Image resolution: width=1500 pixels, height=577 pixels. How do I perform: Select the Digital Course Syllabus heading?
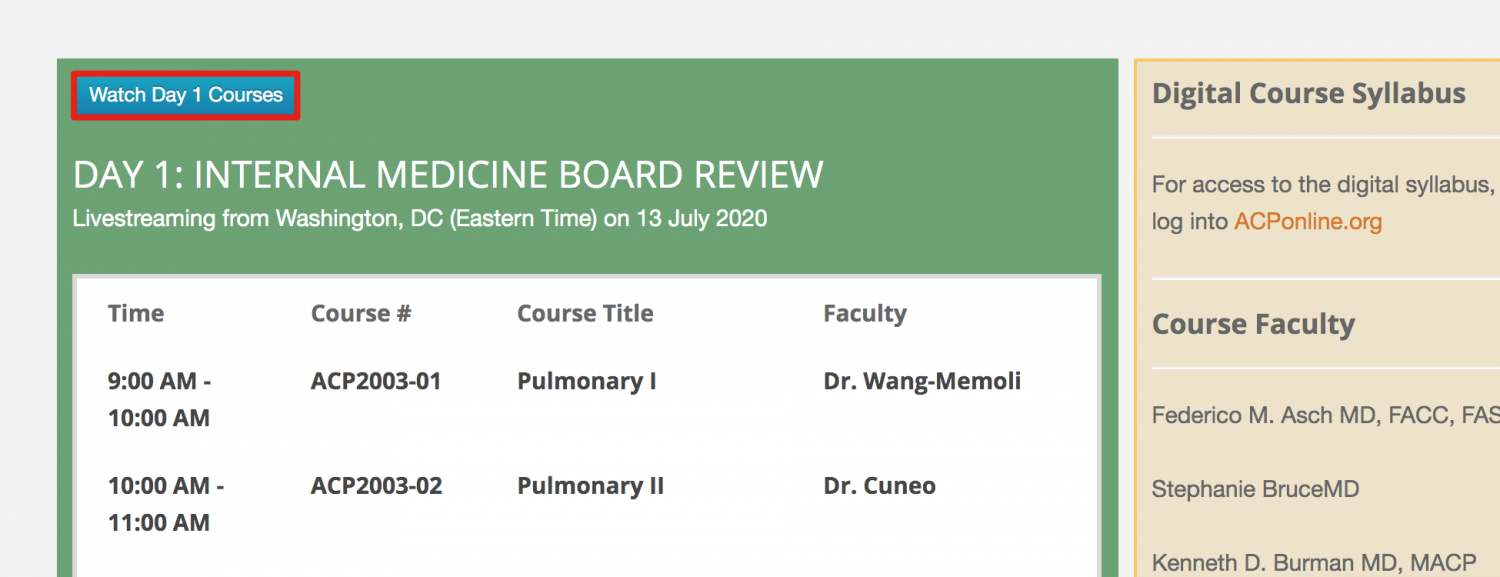(x=1309, y=94)
